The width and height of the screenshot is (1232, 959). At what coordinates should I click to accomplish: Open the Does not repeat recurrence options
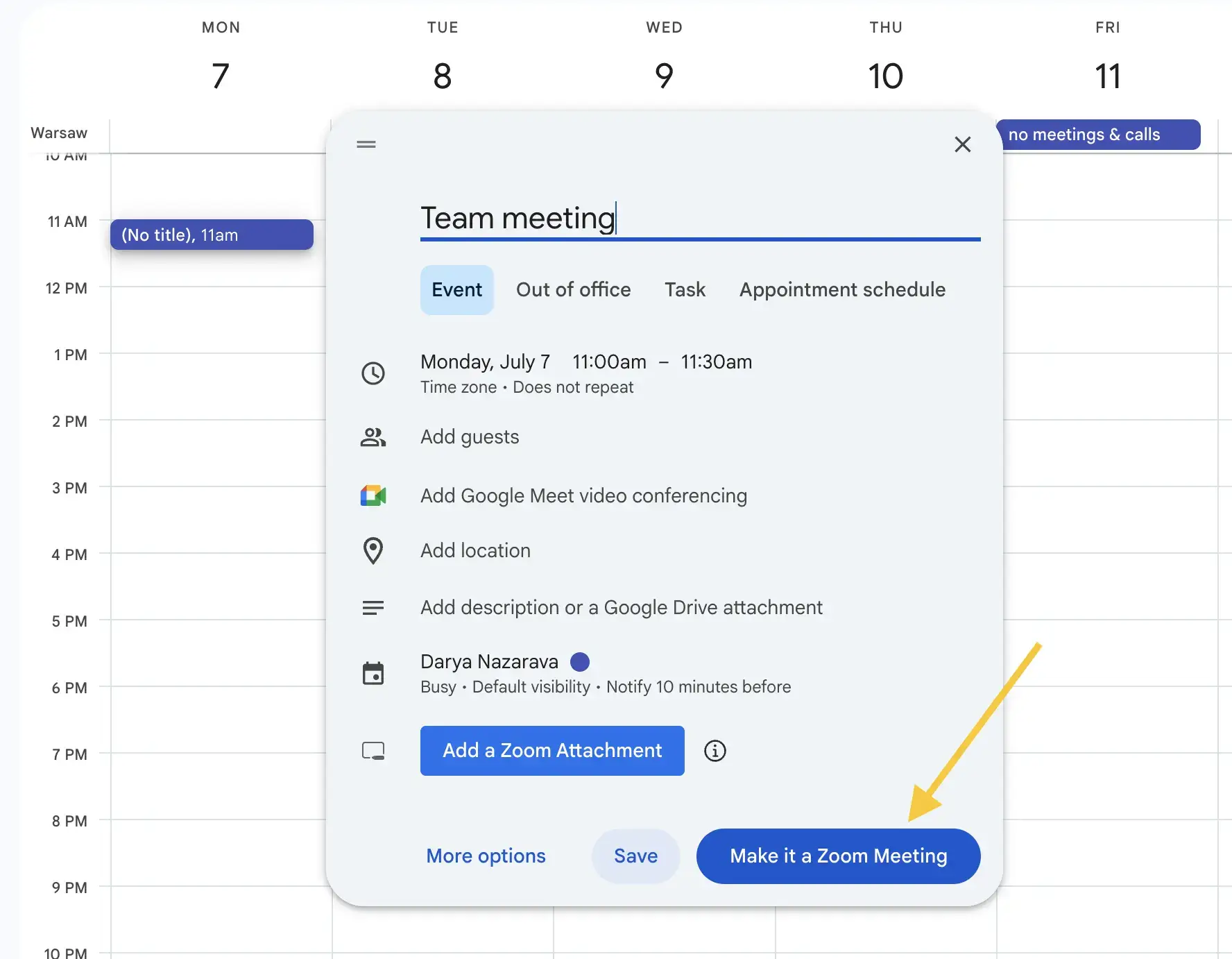pos(573,387)
